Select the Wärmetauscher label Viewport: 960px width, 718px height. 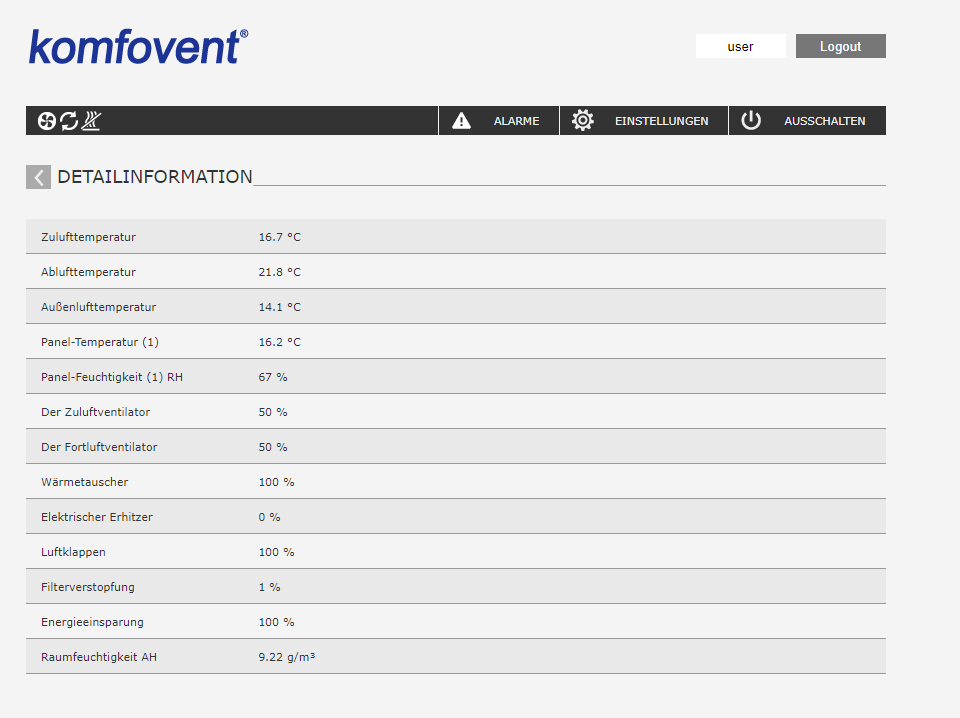tap(84, 482)
